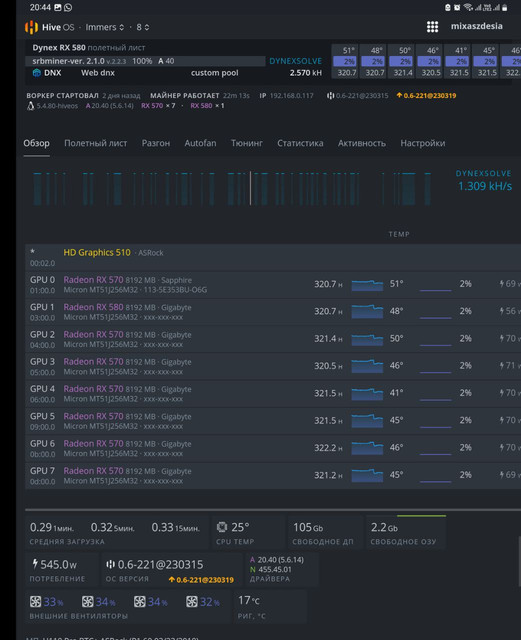Screen dimensions: 521x640
Task: Click the 320.7 H hashrate of GPU 1
Action: 328,312
